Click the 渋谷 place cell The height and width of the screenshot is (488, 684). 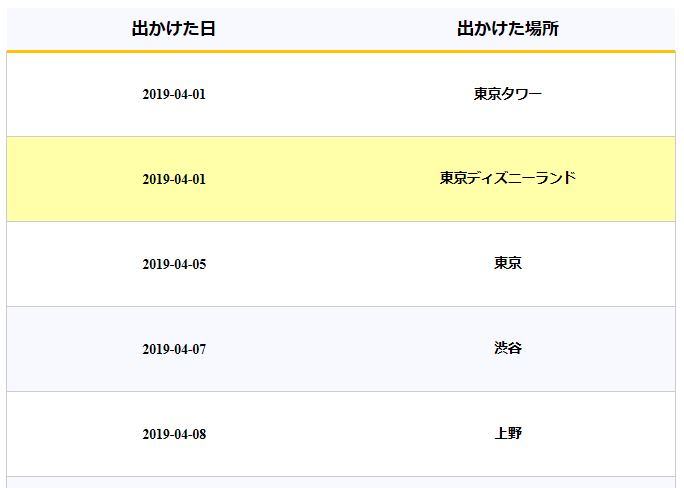[508, 348]
